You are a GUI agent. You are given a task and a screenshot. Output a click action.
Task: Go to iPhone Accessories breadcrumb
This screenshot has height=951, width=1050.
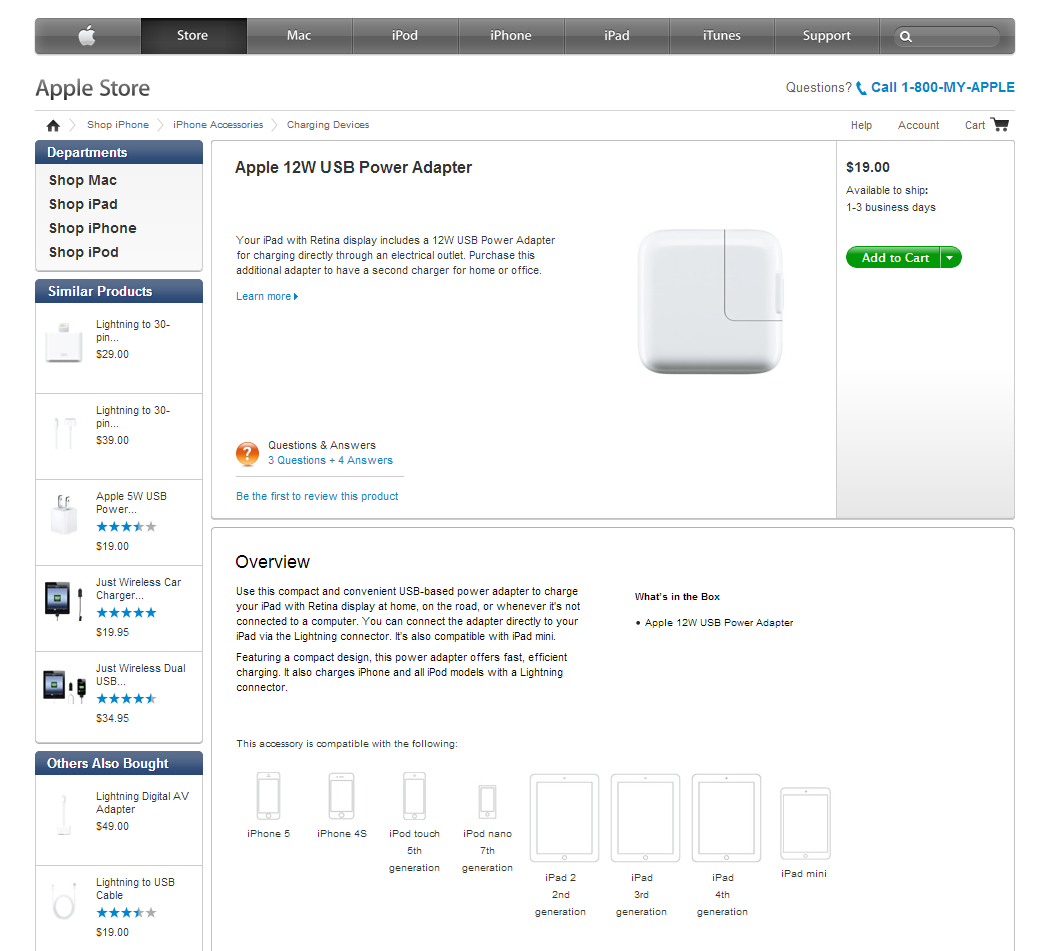coord(218,125)
